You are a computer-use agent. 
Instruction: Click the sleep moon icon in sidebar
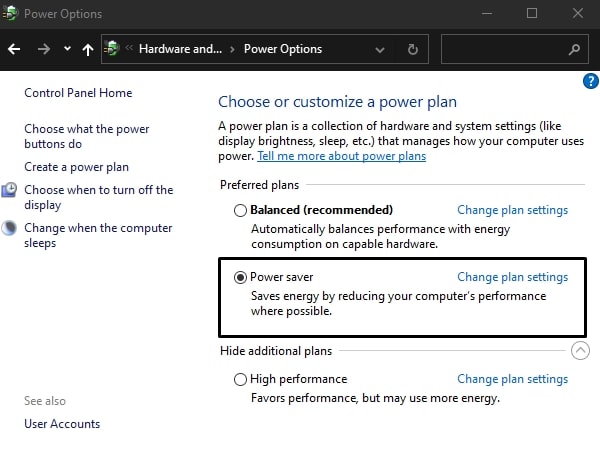[x=9, y=228]
